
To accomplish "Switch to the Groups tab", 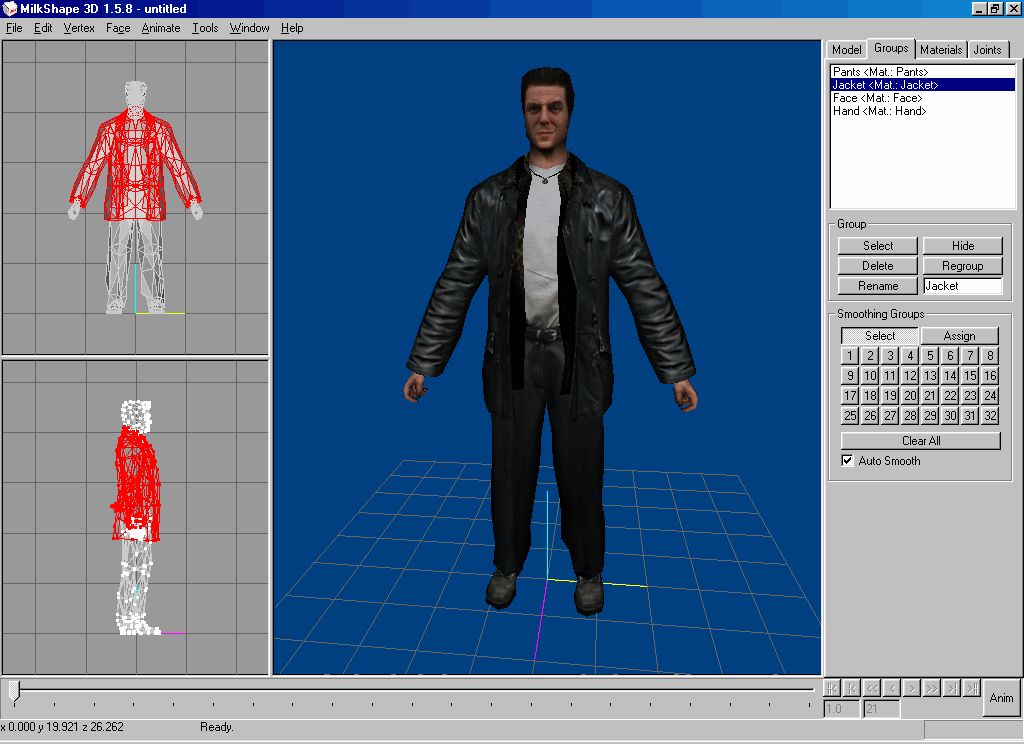I will pyautogui.click(x=891, y=48).
